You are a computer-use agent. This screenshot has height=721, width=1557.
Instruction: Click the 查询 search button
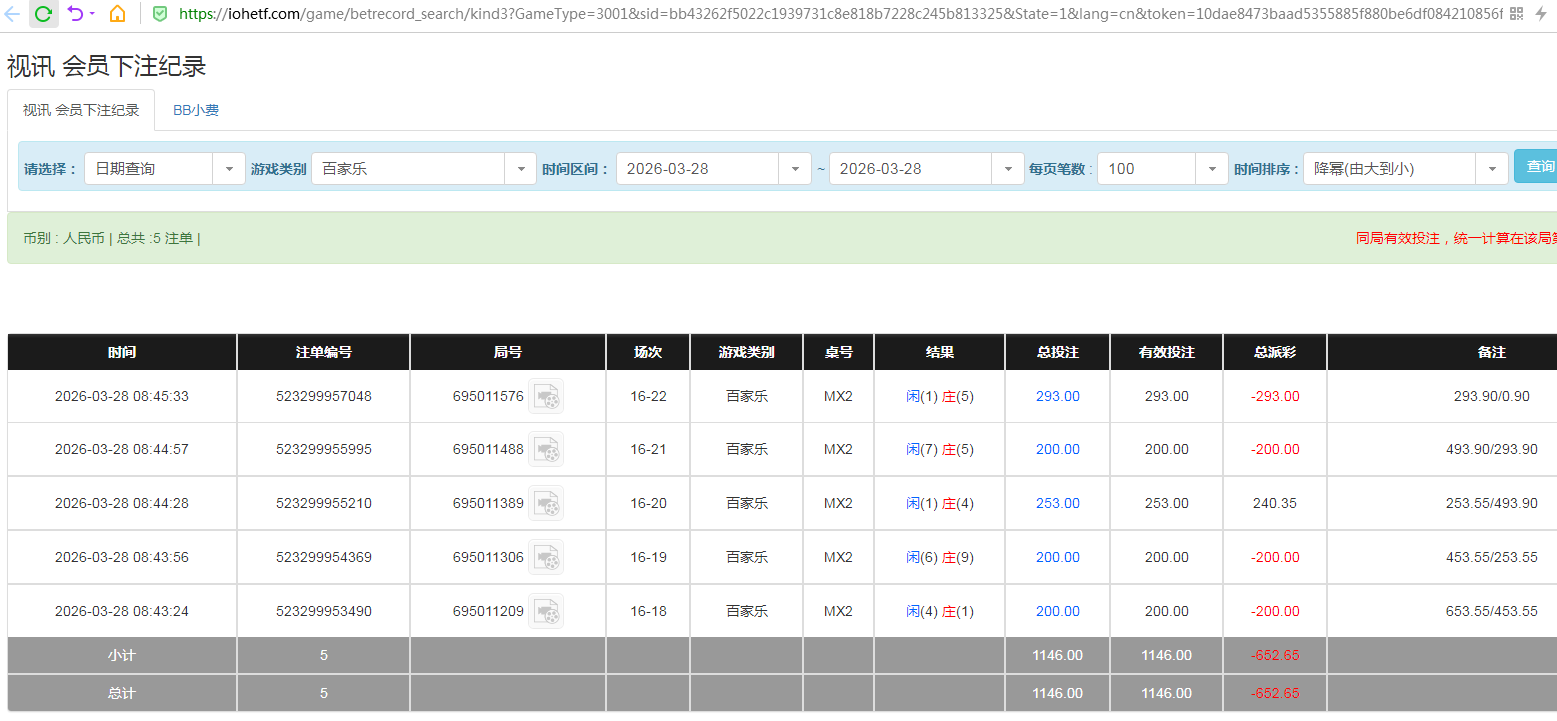[1543, 167]
